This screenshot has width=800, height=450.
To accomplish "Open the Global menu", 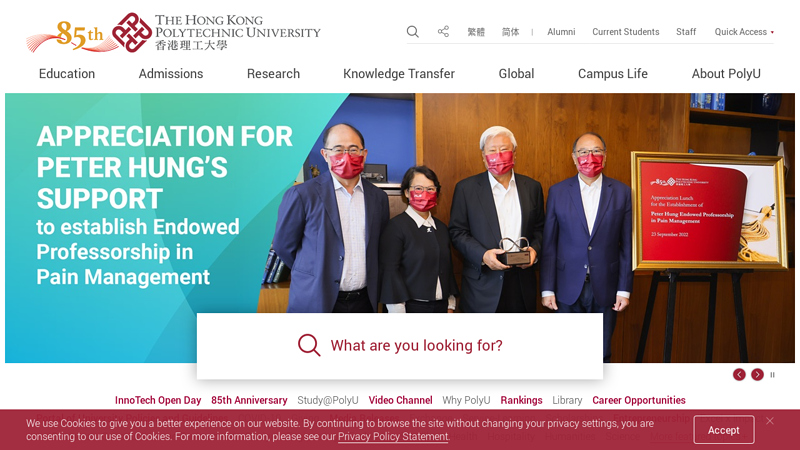I will coord(516,74).
